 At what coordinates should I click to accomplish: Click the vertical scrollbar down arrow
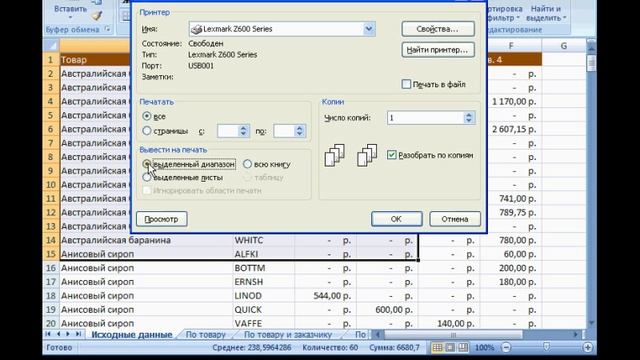(591, 323)
